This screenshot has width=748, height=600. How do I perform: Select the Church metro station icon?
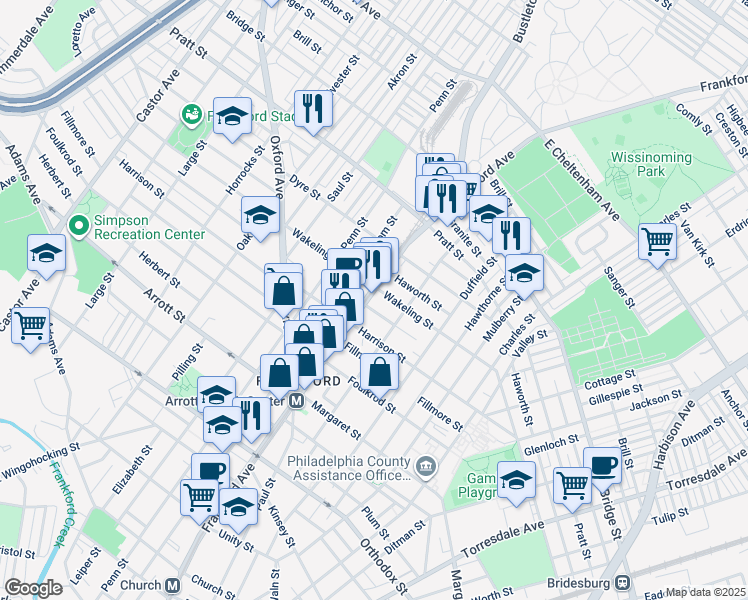[x=172, y=585]
